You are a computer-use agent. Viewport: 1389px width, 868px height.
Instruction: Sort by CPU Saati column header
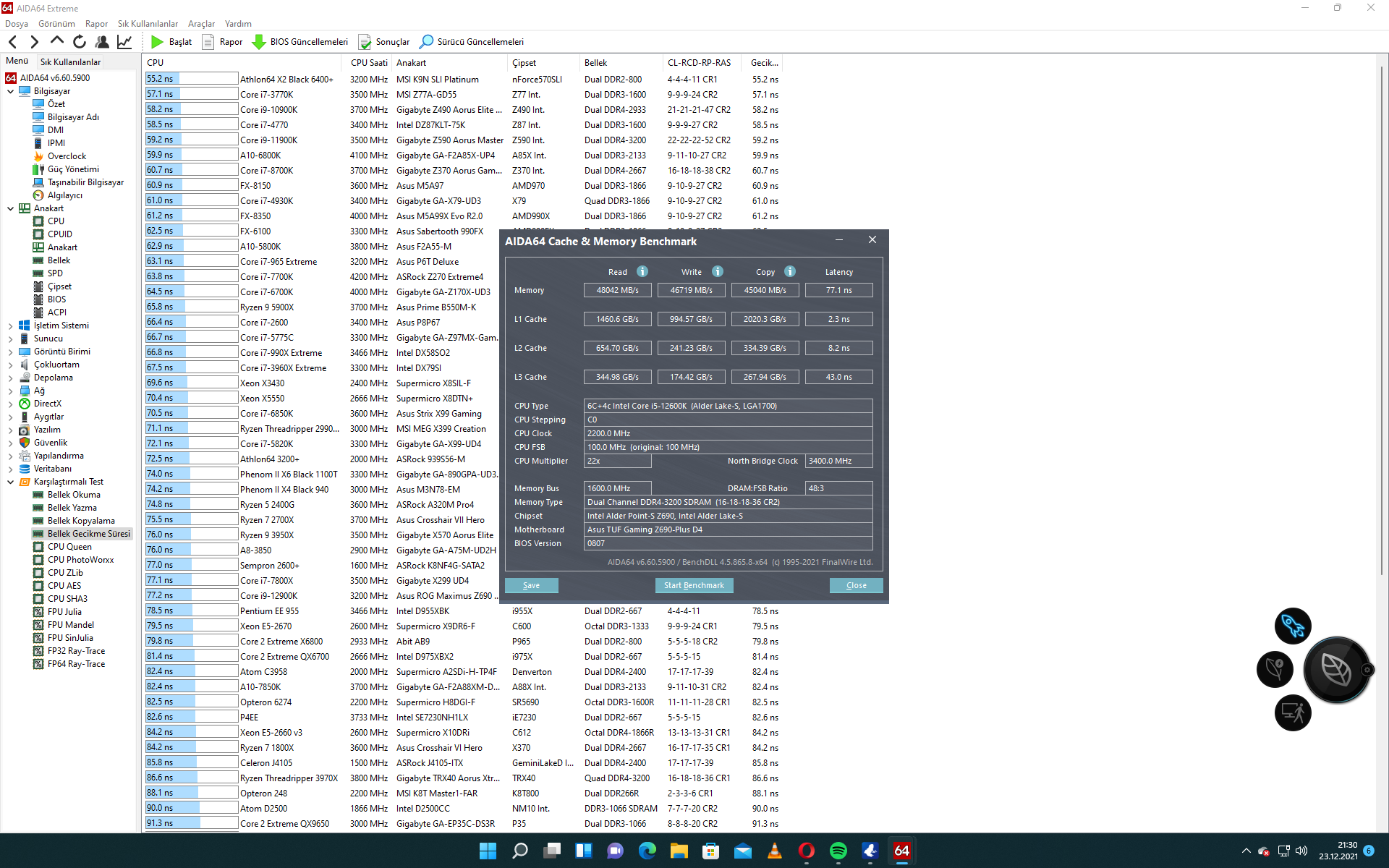[368, 63]
